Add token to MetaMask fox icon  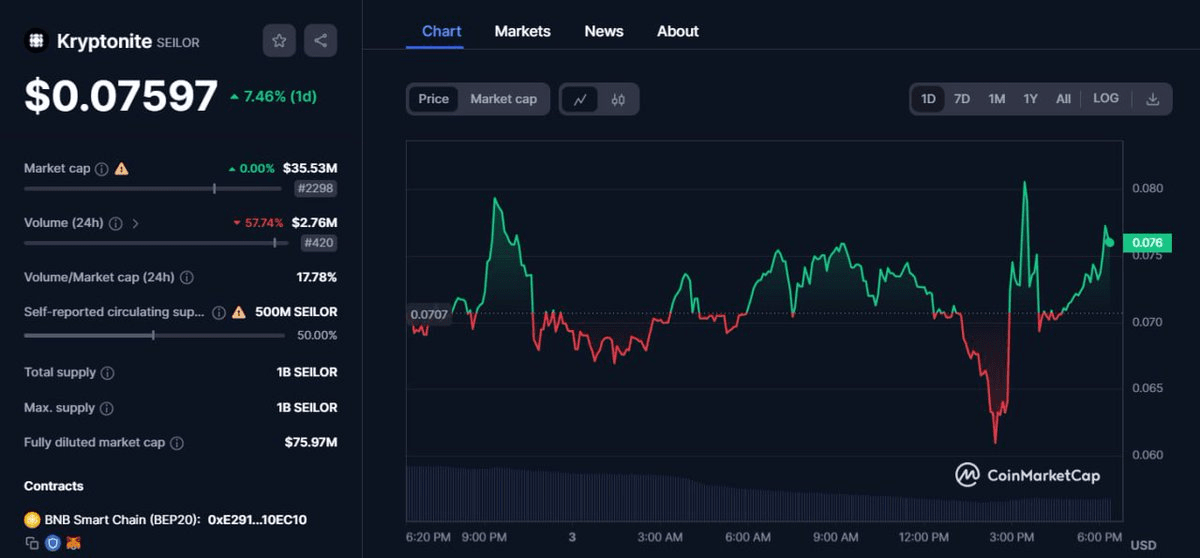pos(73,542)
